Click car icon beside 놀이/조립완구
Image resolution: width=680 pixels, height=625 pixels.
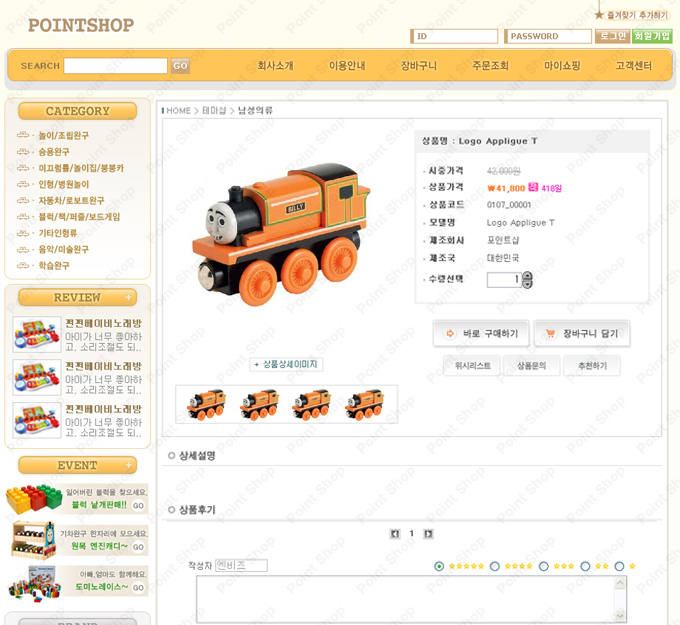click(x=23, y=135)
